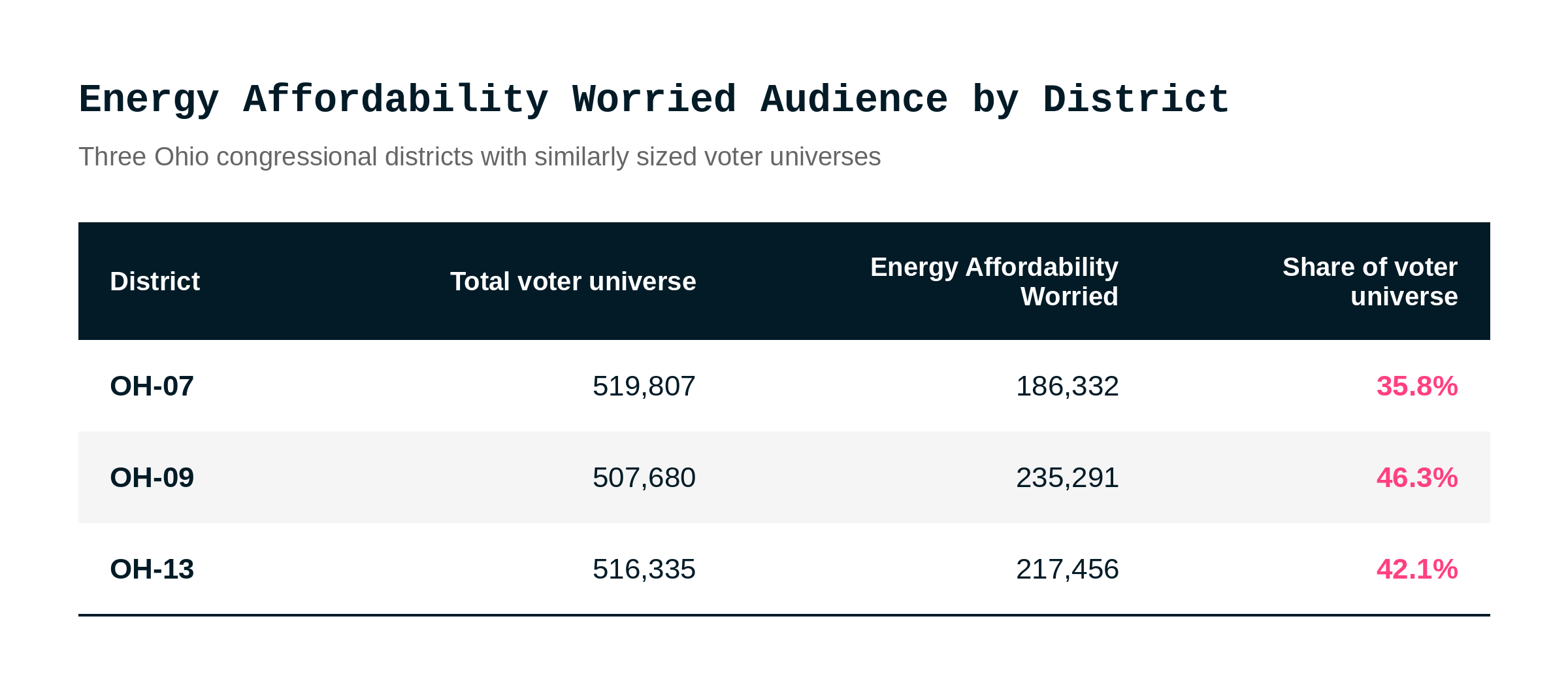Viewport: 1568px width, 693px height.
Task: Select the OH-13 district label
Action: tap(152, 569)
